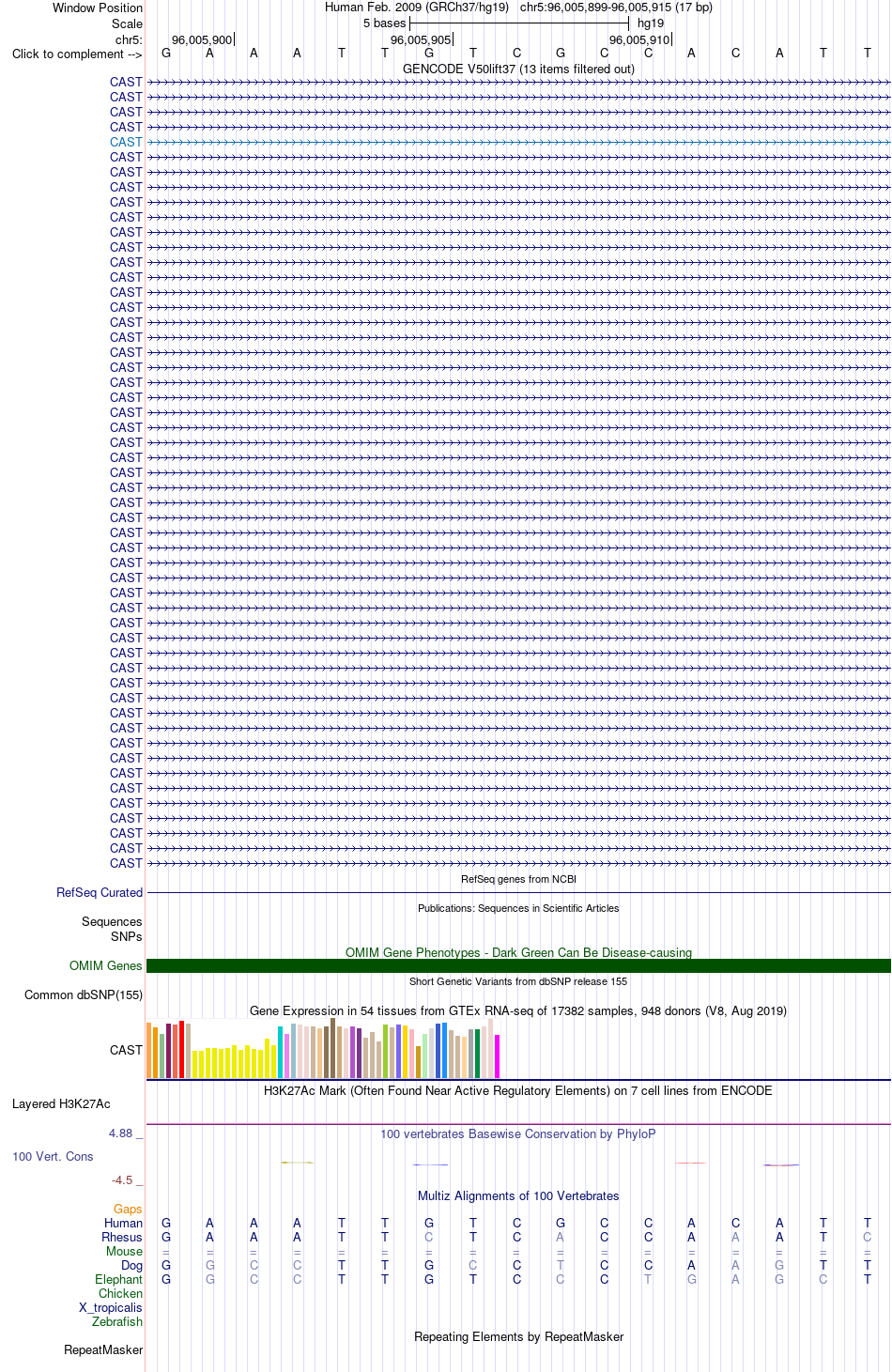Click the Sequences track label
This screenshot has height=1372, width=892.
112,922
